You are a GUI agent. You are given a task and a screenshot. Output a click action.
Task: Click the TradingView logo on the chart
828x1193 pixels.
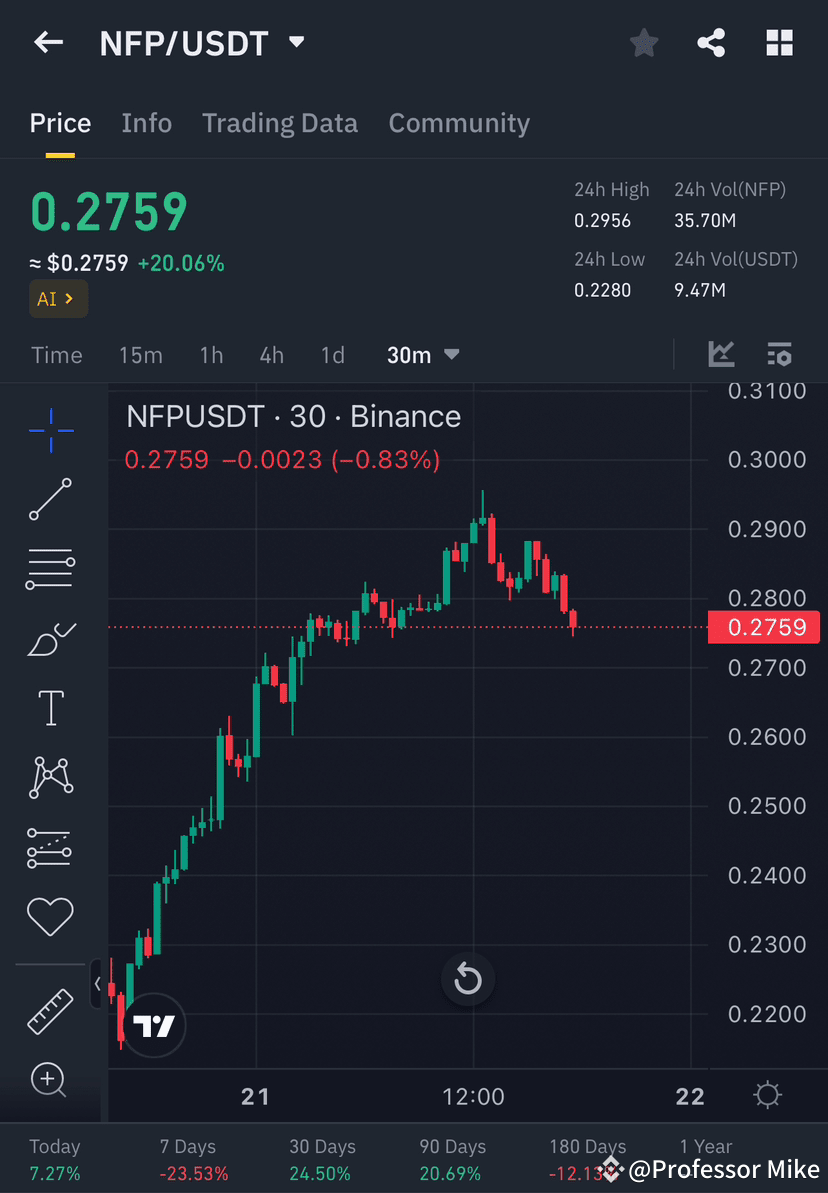[152, 1025]
